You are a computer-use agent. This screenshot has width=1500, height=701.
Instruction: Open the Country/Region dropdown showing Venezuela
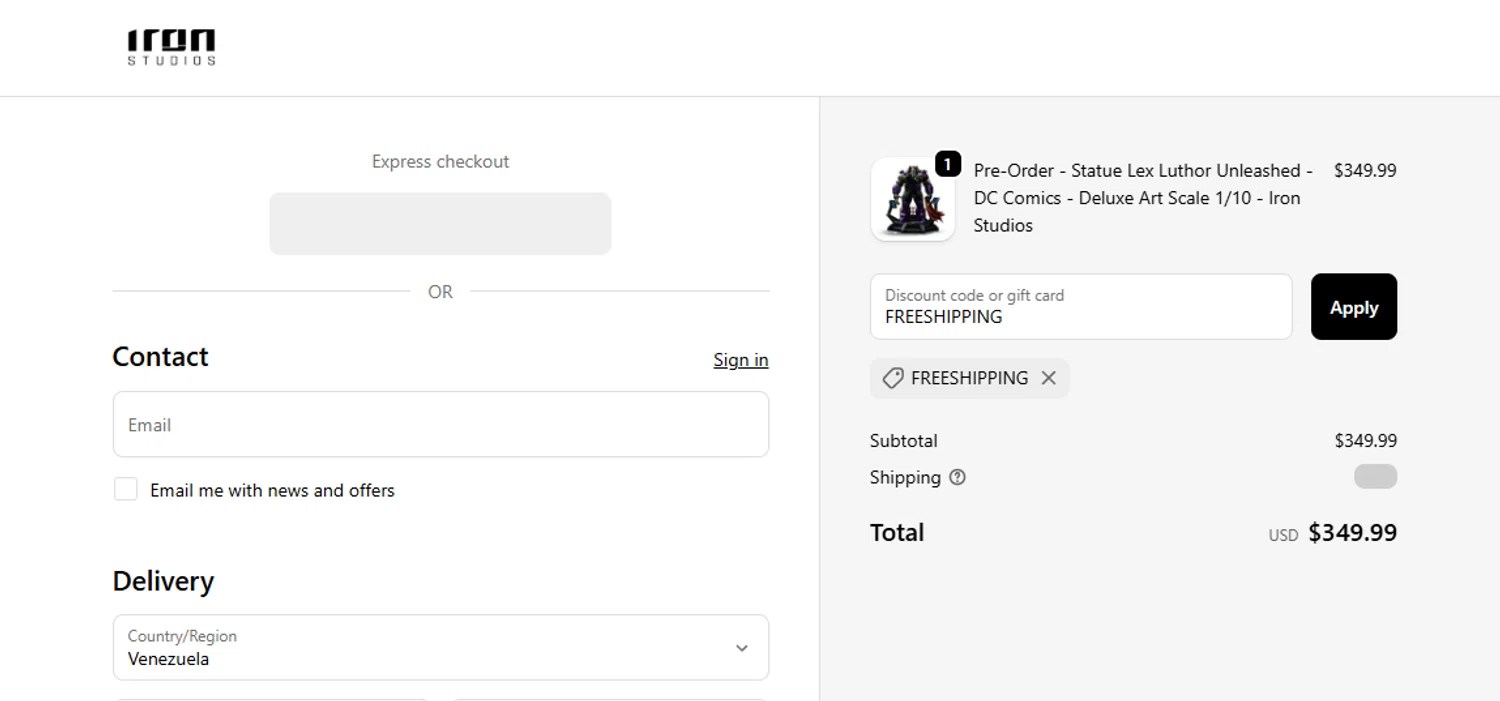(x=440, y=648)
